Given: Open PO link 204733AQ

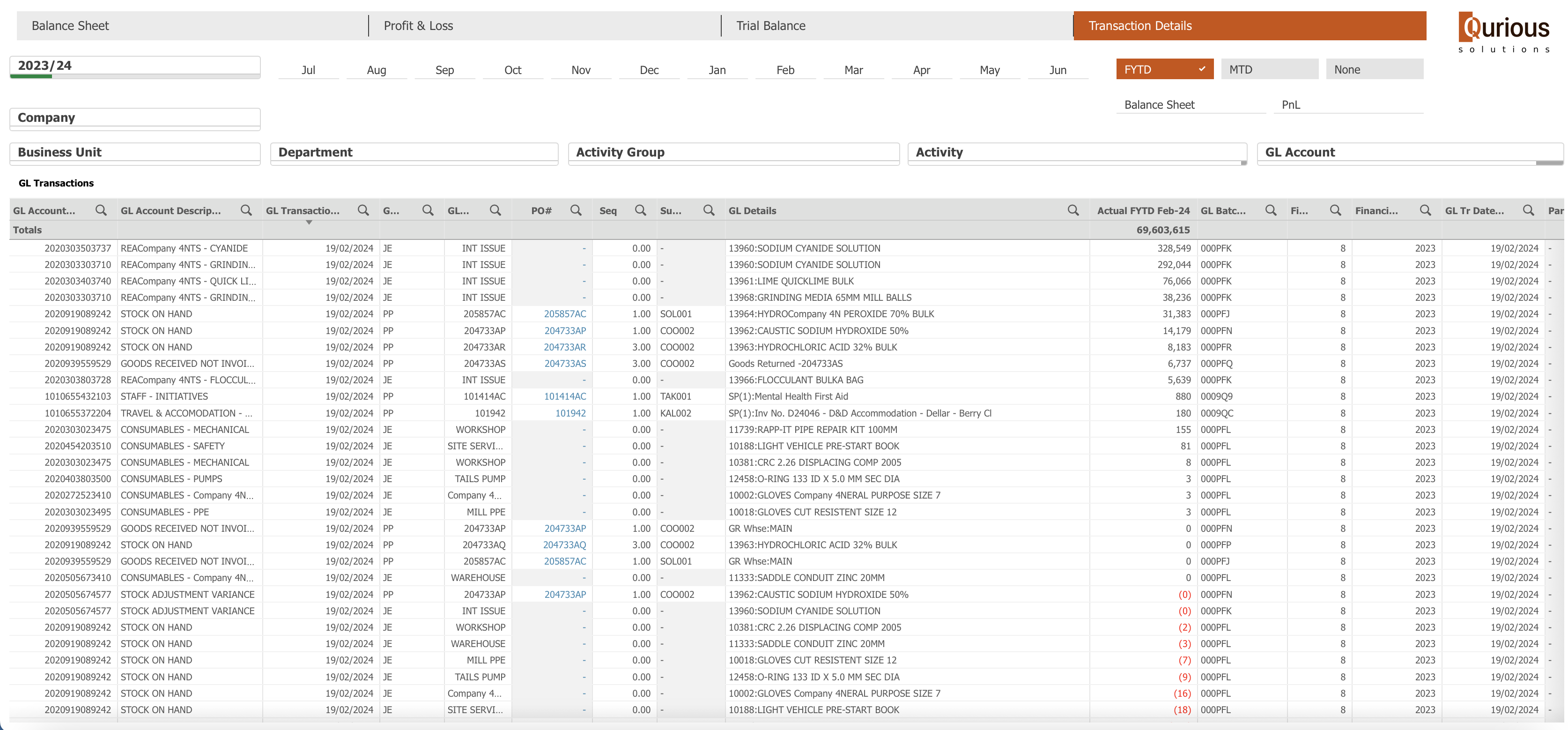Looking at the screenshot, I should click(x=564, y=545).
